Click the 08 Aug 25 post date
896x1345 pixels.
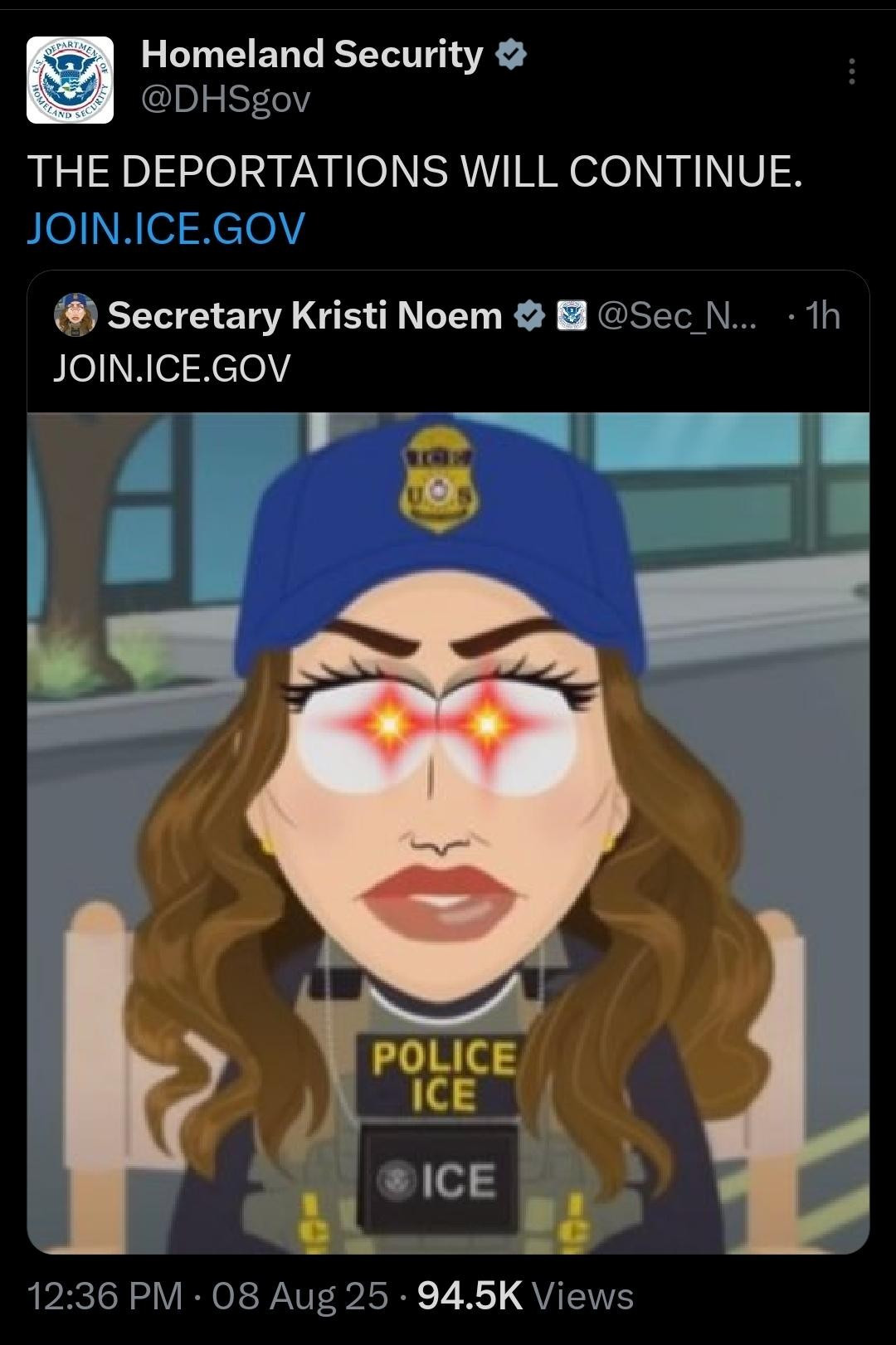(x=300, y=1296)
